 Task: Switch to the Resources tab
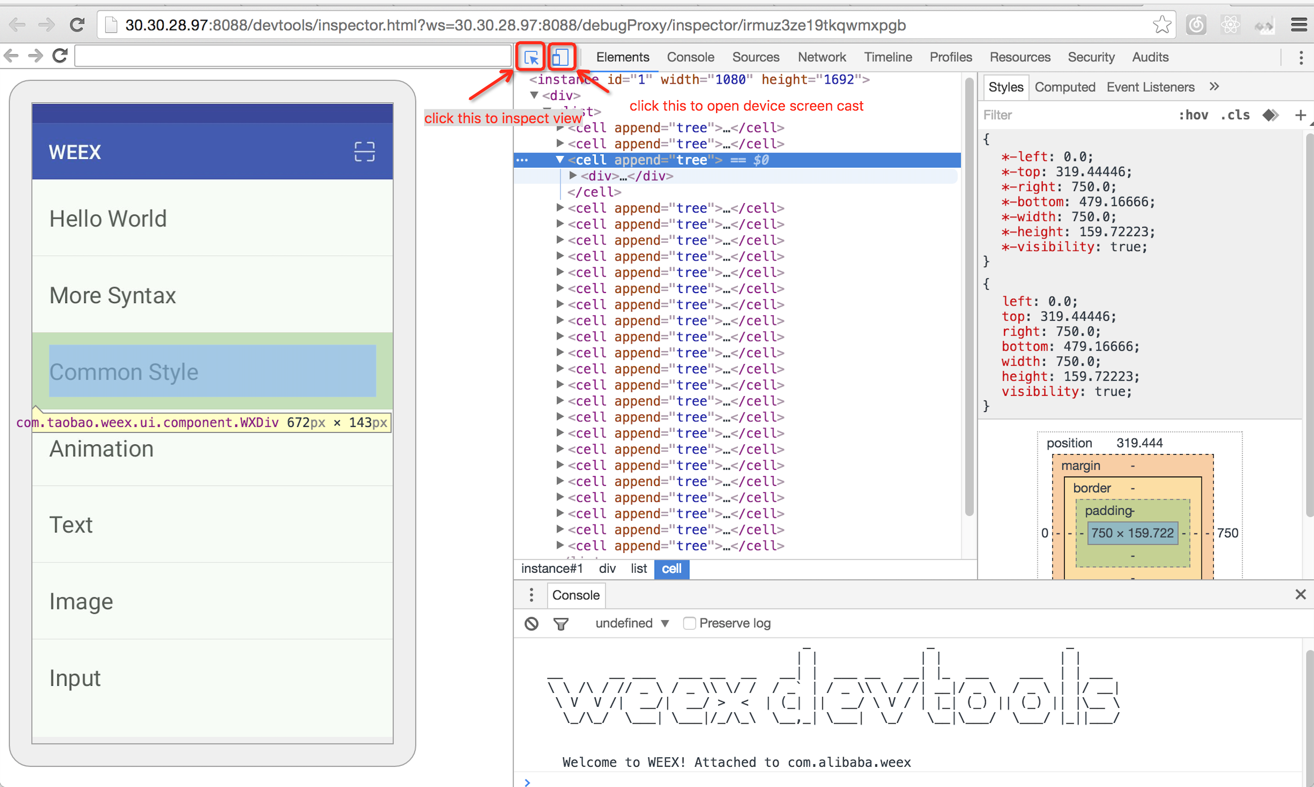click(x=1020, y=58)
